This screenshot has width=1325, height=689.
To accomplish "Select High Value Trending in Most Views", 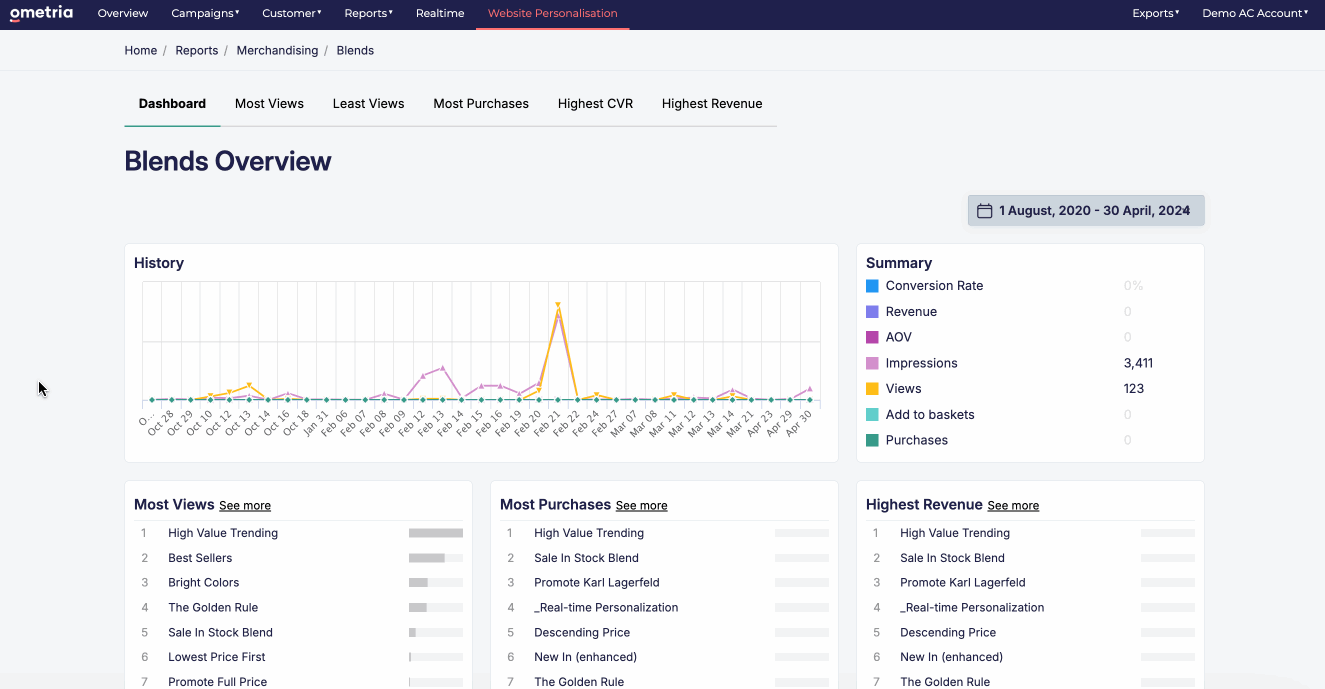I will click(223, 533).
